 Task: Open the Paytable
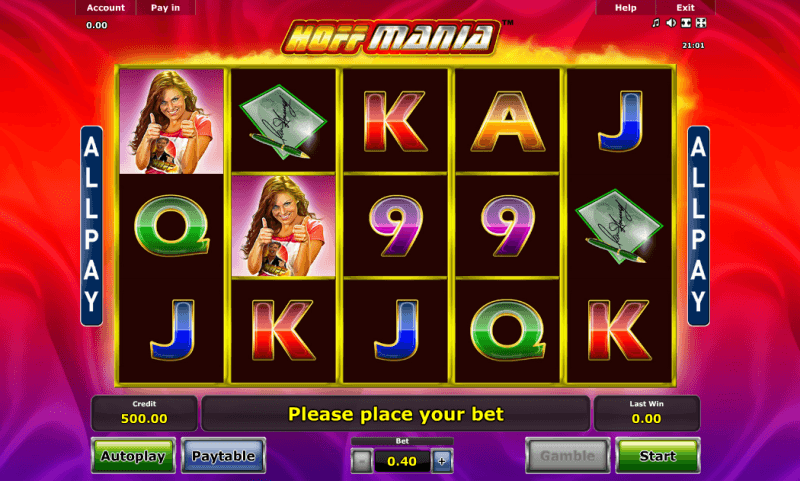[223, 455]
